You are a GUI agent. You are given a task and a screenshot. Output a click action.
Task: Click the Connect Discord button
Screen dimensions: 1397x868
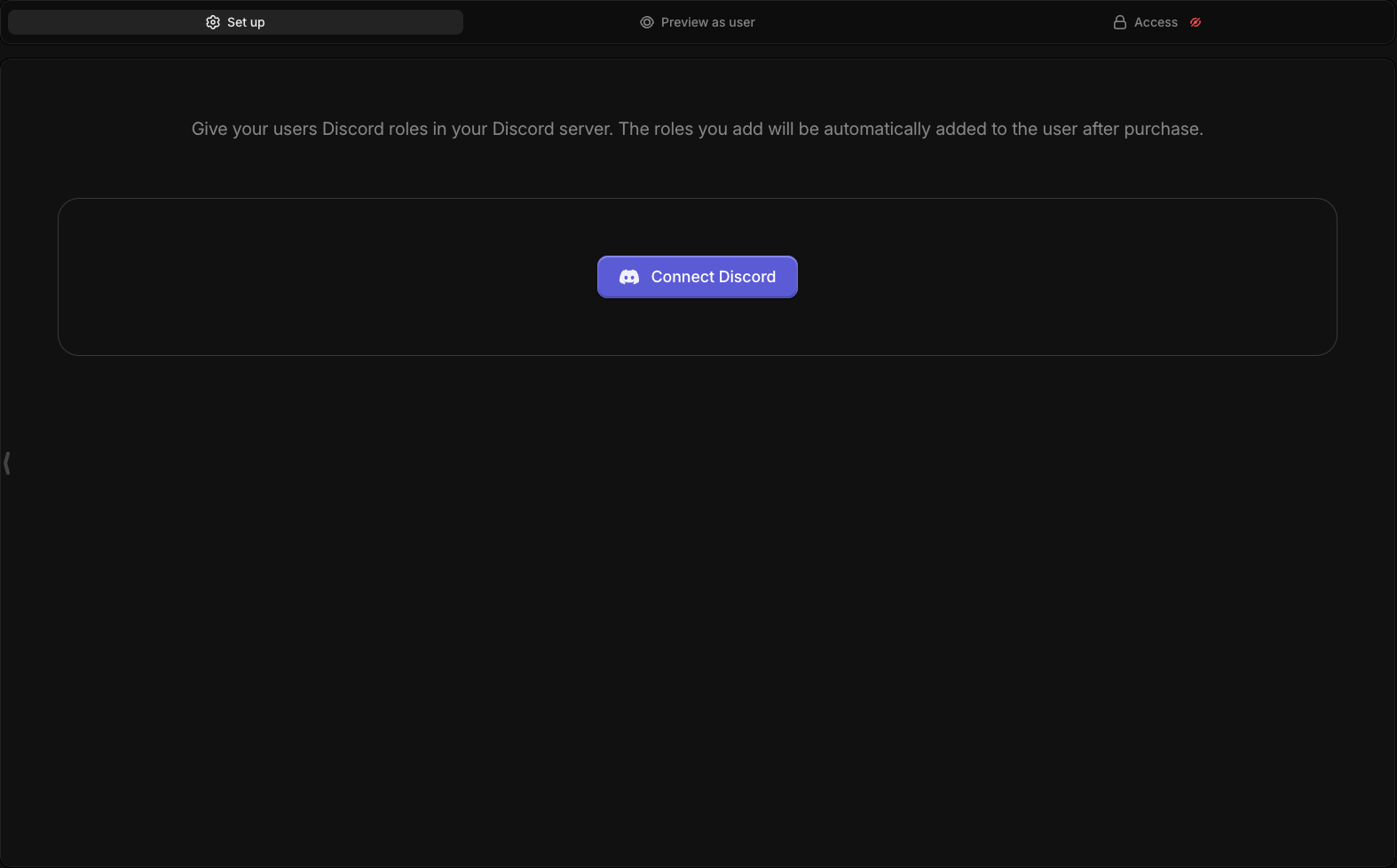[698, 277]
